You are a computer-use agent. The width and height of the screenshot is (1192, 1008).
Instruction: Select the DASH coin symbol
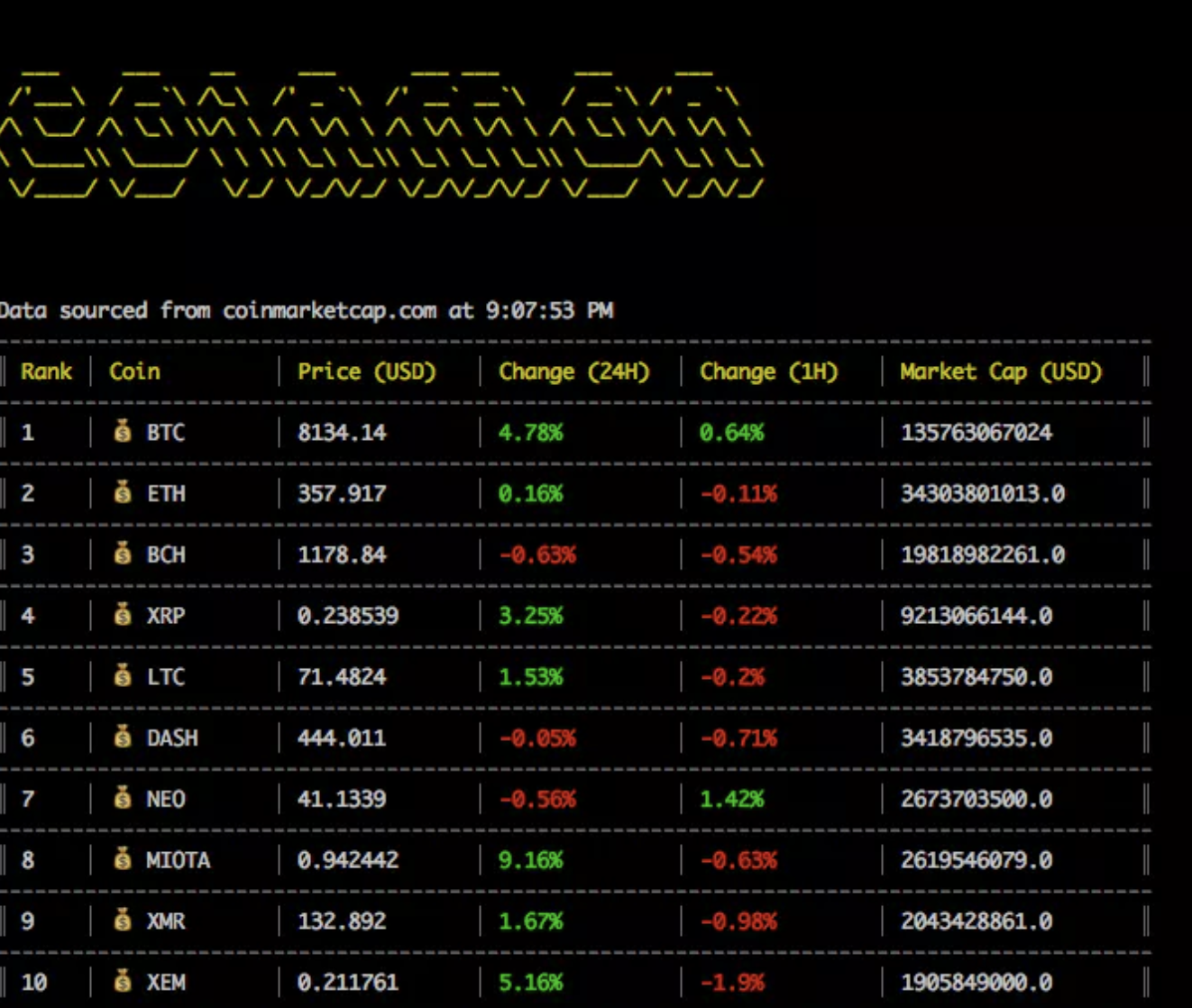pyautogui.click(x=172, y=738)
